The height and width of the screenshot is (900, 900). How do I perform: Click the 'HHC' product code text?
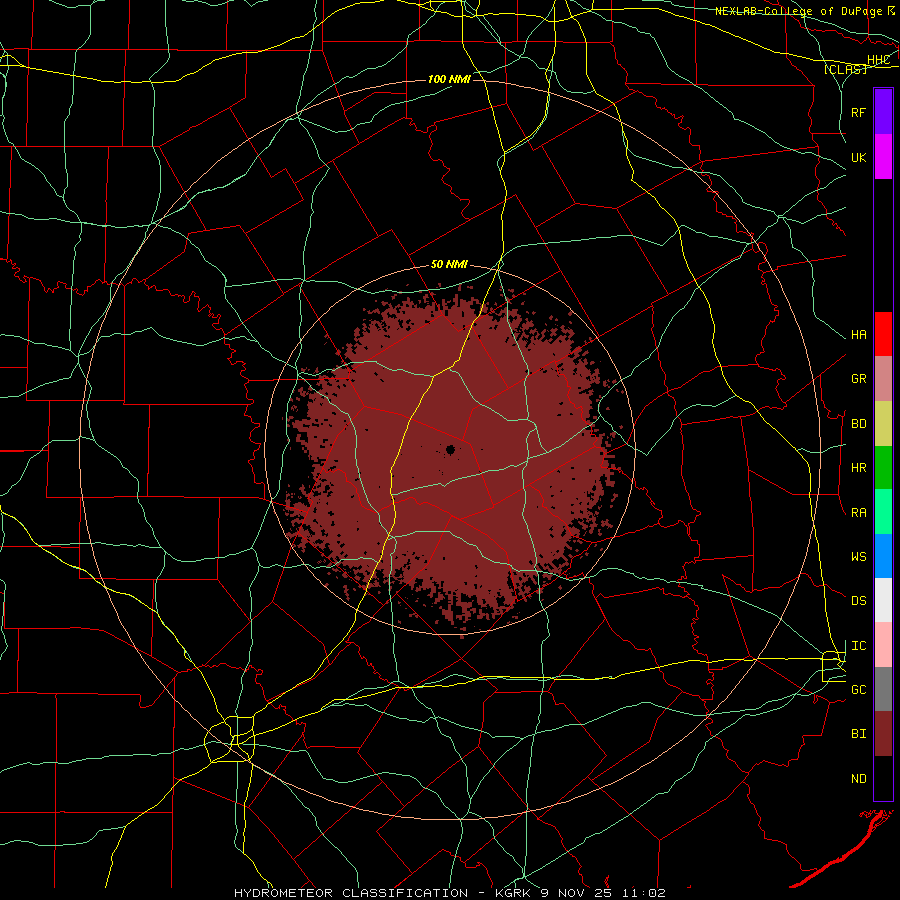click(x=878, y=60)
